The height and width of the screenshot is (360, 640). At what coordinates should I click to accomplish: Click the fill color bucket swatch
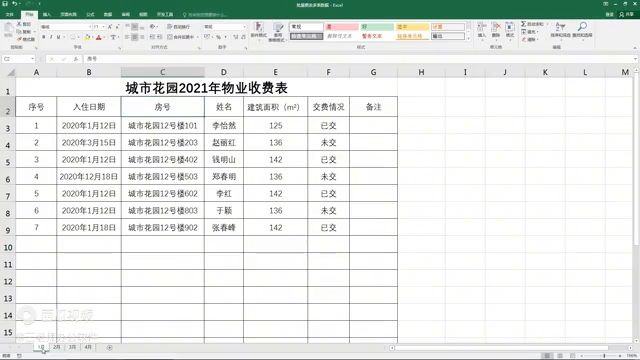pyautogui.click(x=87, y=37)
